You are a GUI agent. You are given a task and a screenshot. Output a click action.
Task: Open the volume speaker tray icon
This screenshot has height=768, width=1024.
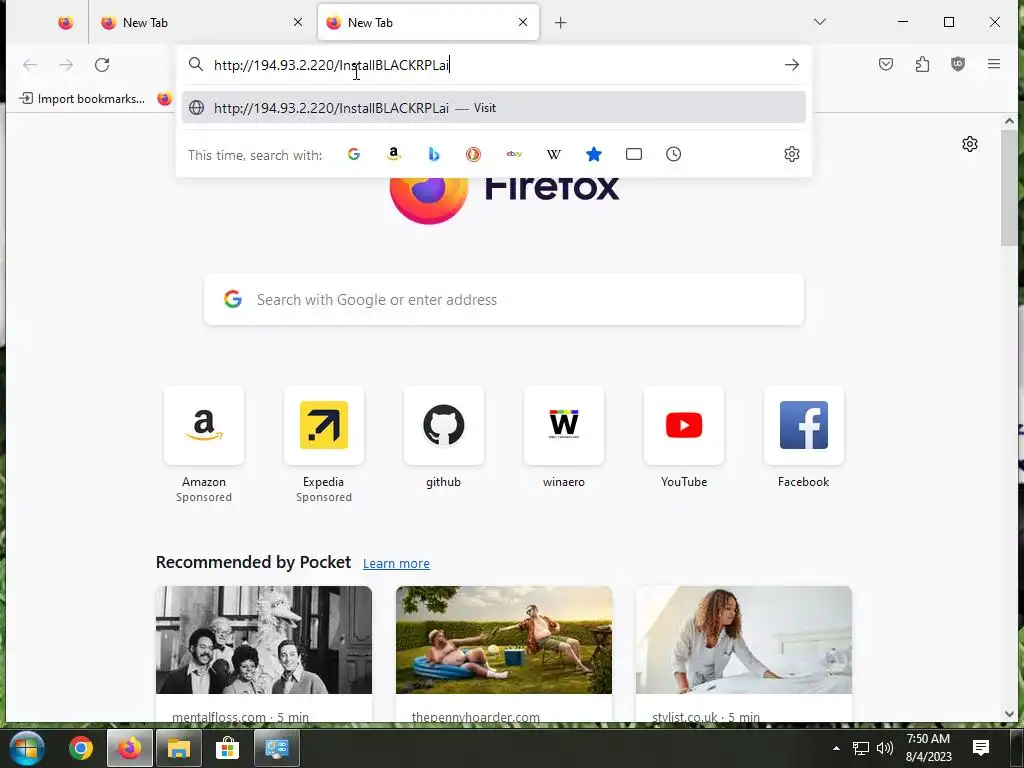885,748
